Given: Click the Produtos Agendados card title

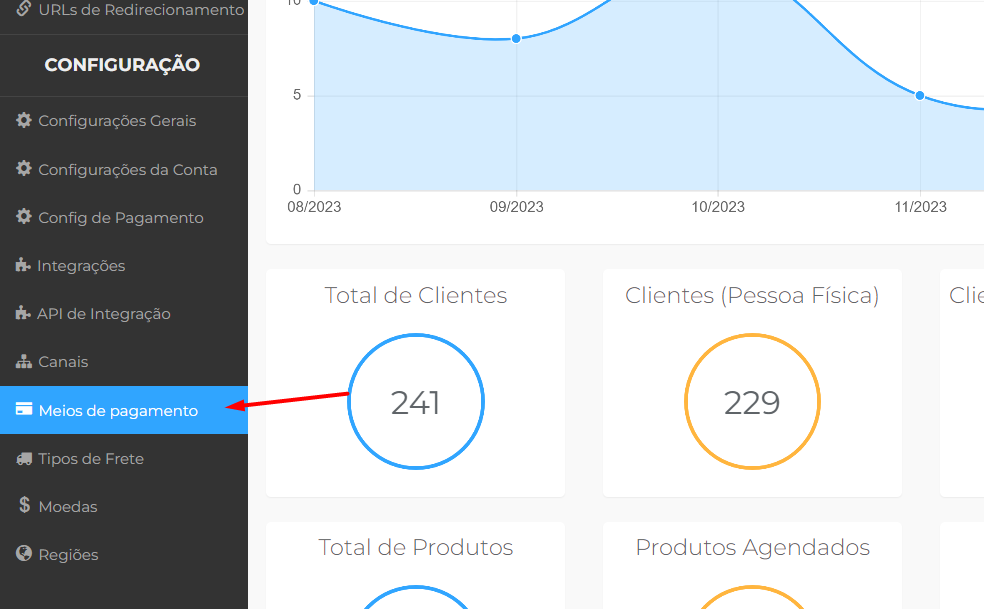Looking at the screenshot, I should (x=752, y=547).
